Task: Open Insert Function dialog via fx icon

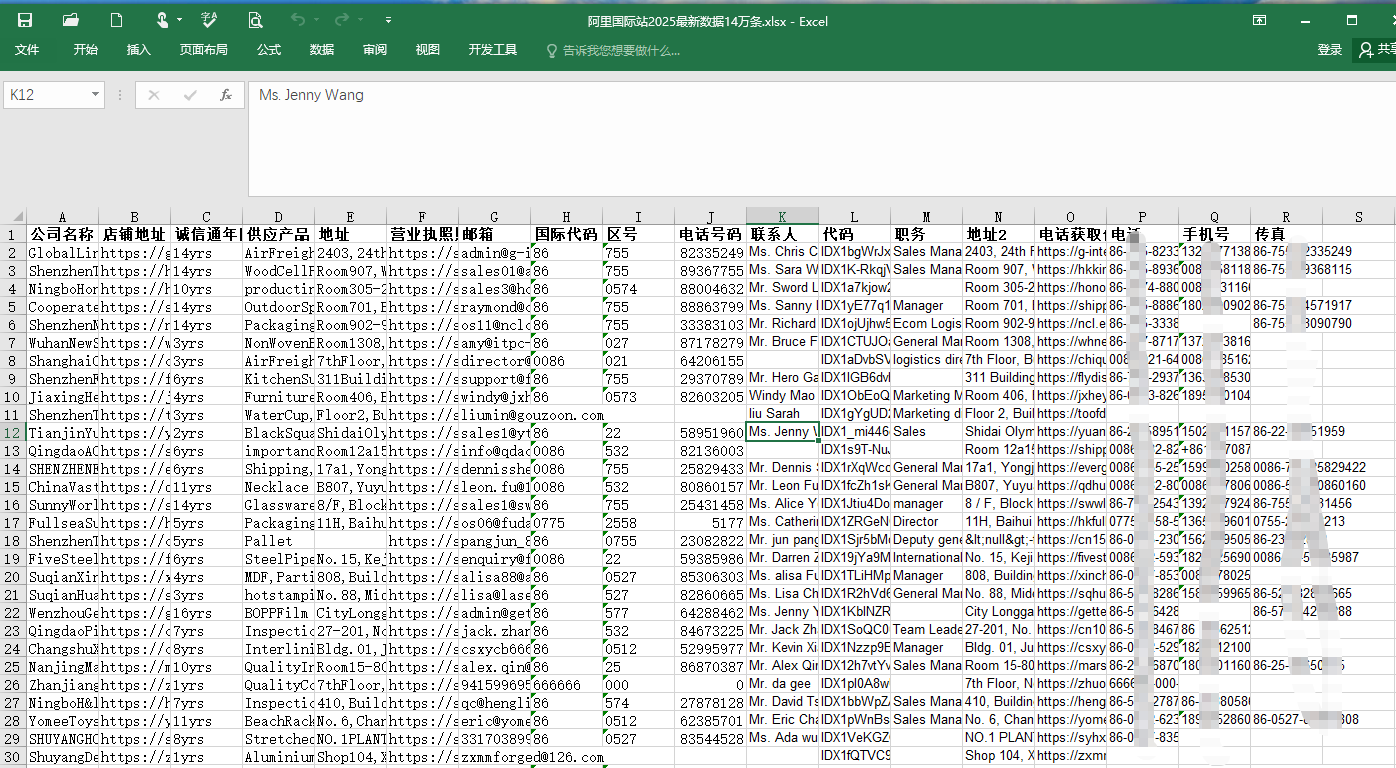Action: pyautogui.click(x=226, y=95)
